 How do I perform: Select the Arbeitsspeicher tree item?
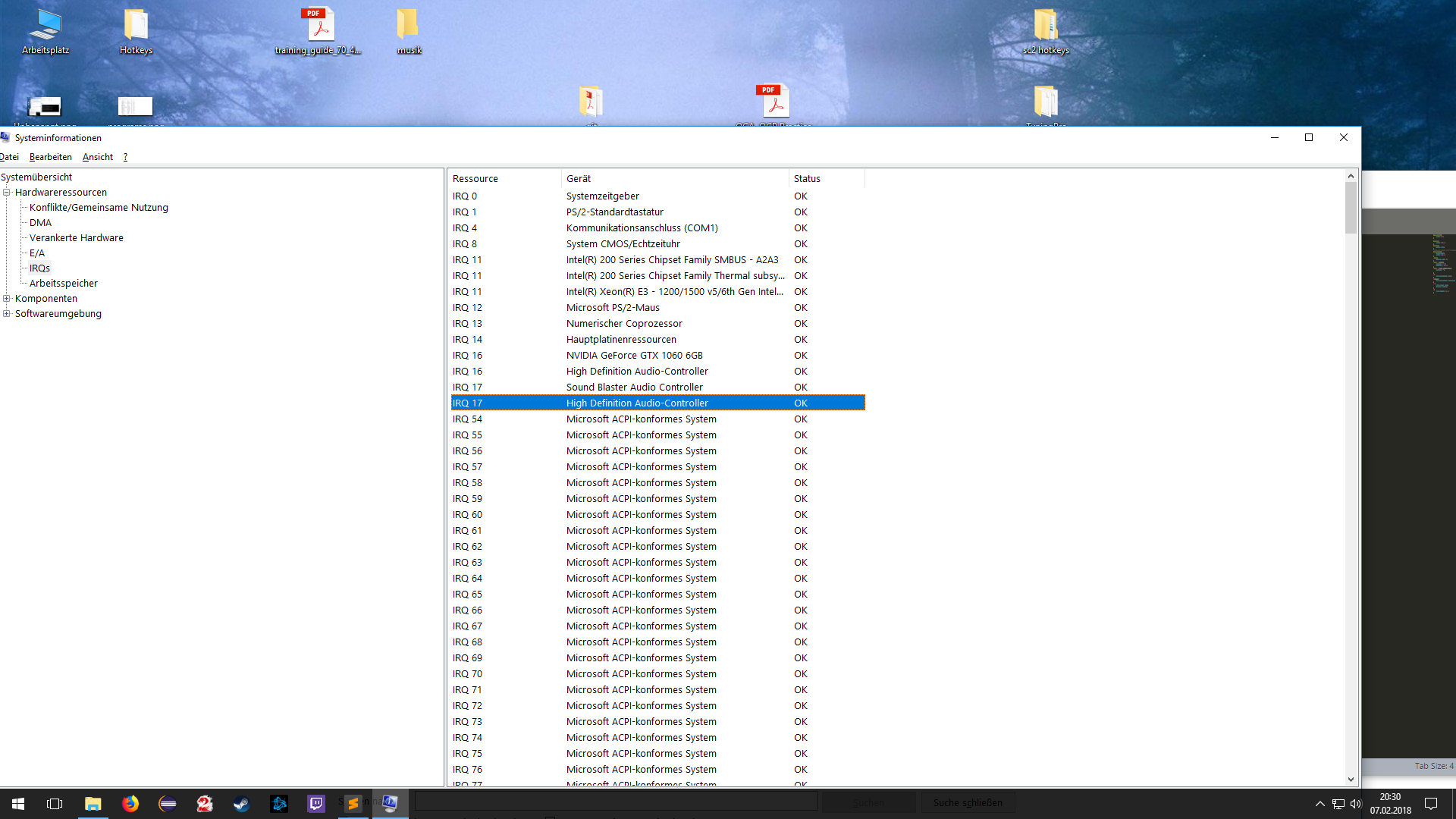click(64, 284)
